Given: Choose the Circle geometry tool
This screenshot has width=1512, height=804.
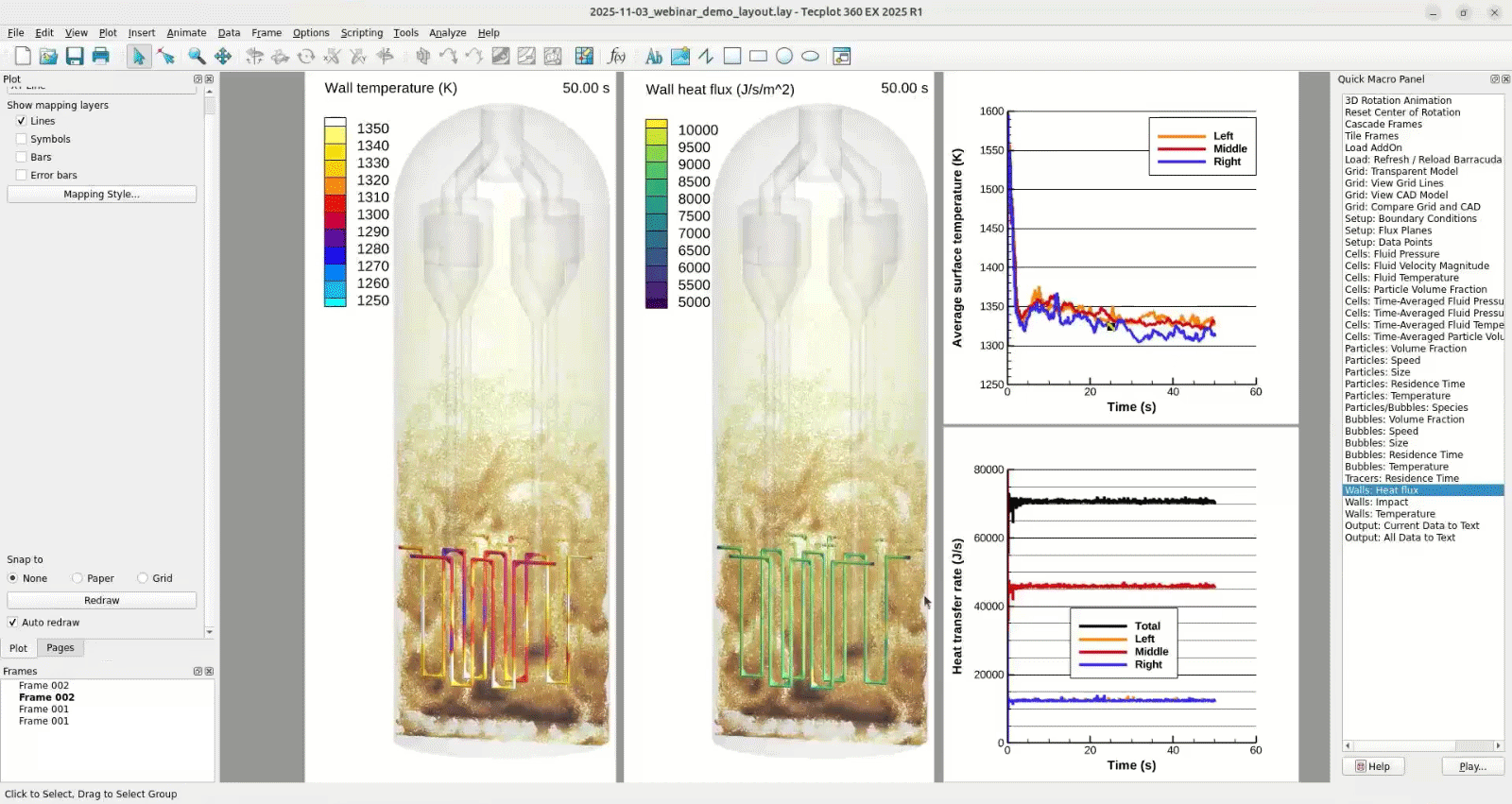Looking at the screenshot, I should click(784, 57).
